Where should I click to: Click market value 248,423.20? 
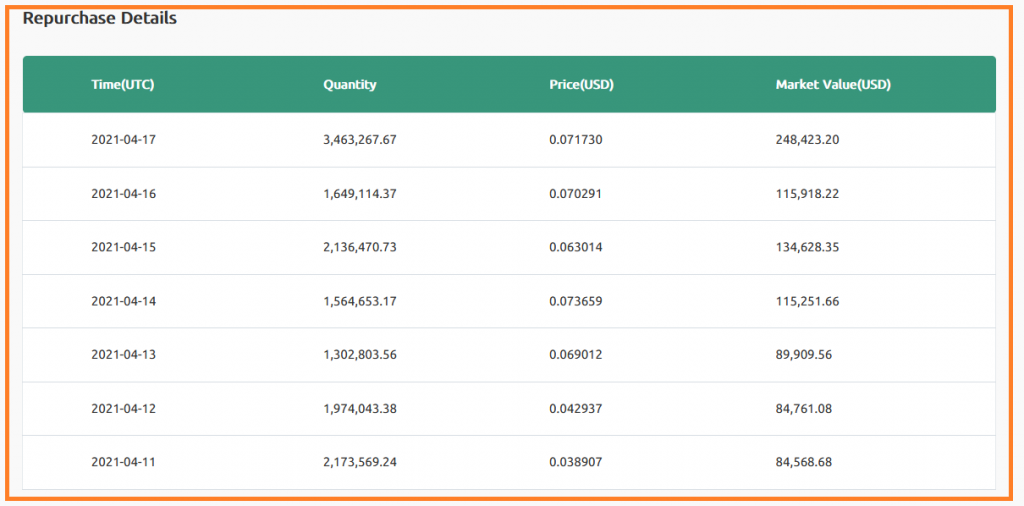pos(807,140)
